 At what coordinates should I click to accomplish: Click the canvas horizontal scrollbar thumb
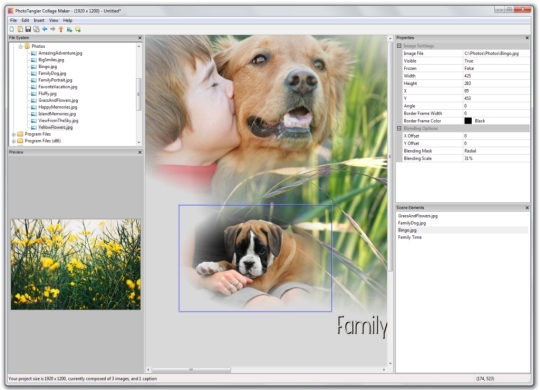191,370
